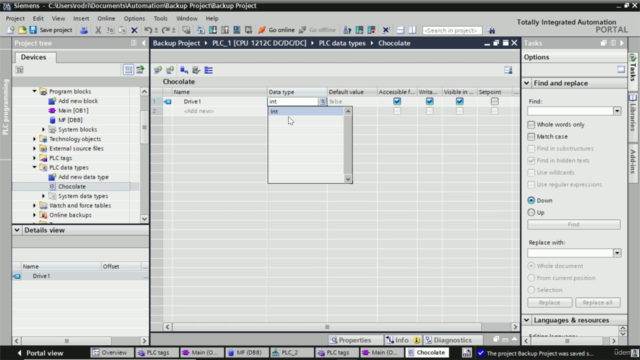The width and height of the screenshot is (640, 360).
Task: Switch to Portal view
Action: click(40, 353)
